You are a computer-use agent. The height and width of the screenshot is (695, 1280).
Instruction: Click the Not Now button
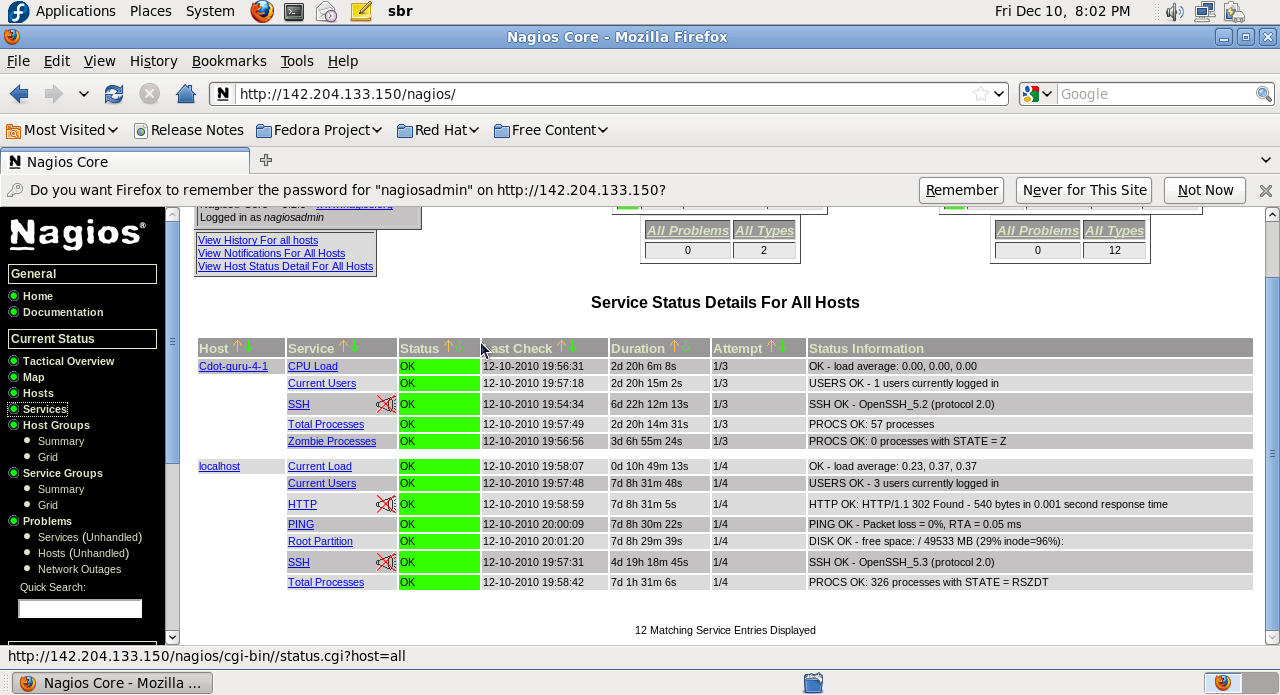(1205, 190)
